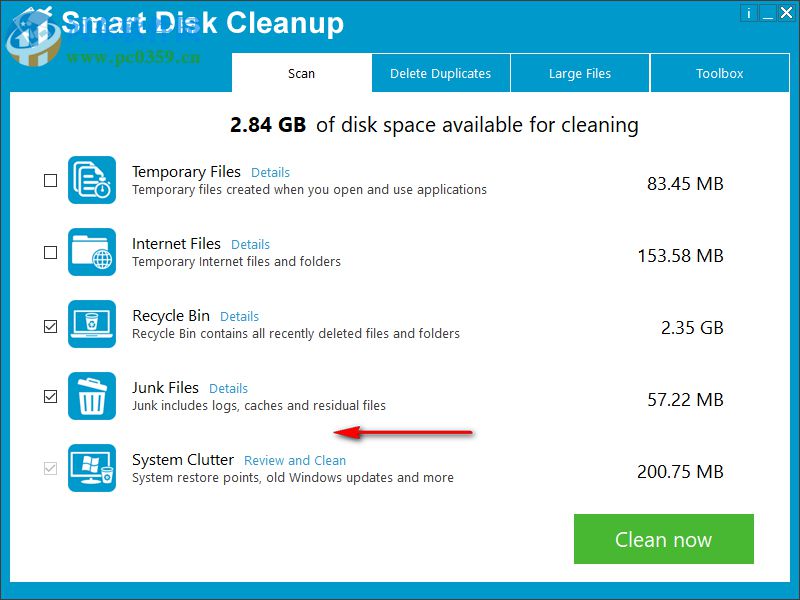Click the Internet Files globe folder icon
800x600 pixels.
tap(92, 252)
